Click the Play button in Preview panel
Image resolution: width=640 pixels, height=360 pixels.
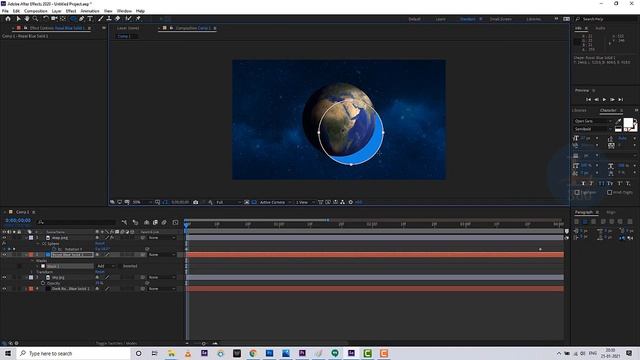coord(604,100)
